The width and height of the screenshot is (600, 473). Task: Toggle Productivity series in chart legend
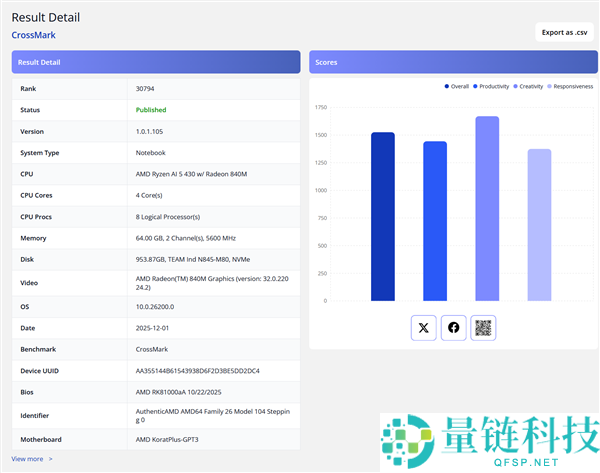491,87
